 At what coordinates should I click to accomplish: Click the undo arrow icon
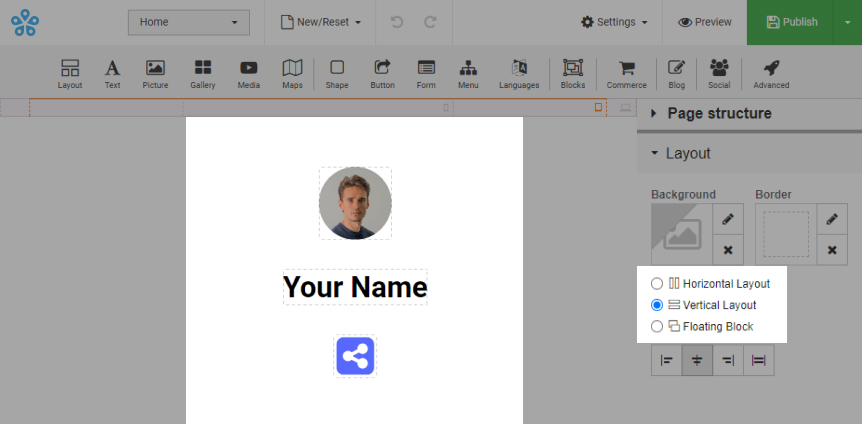click(x=397, y=22)
